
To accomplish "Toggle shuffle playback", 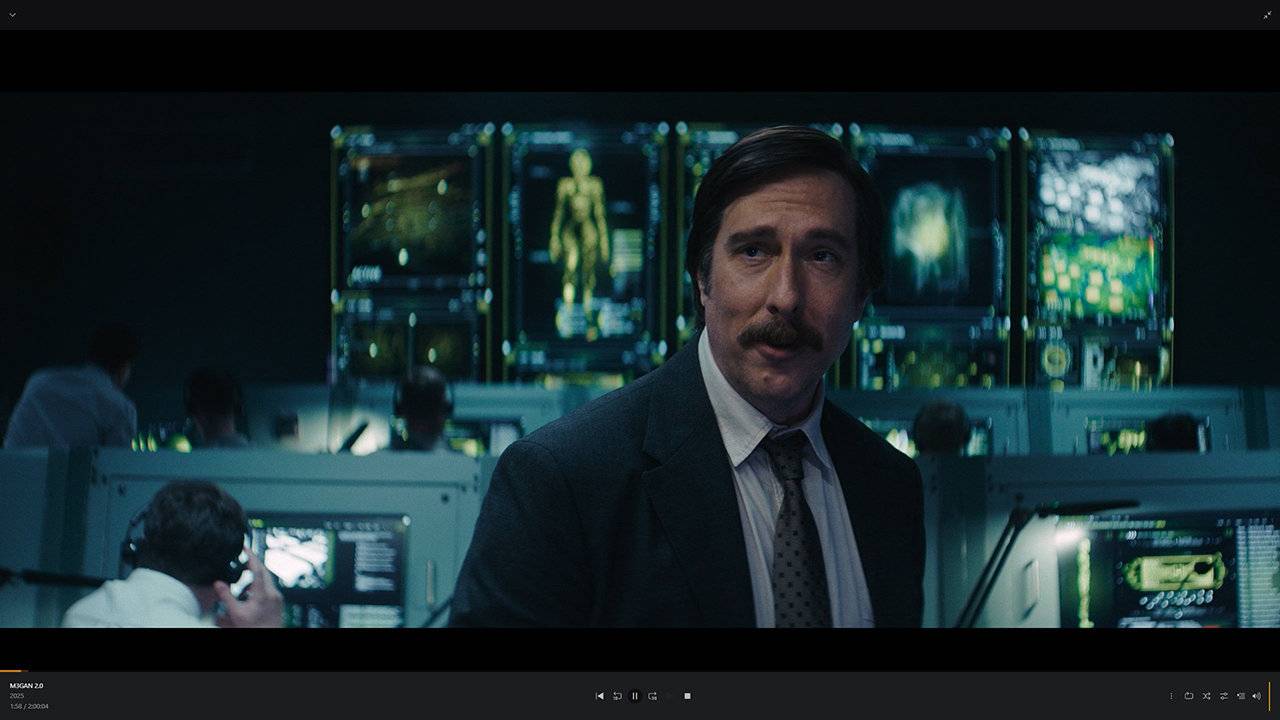I will click(x=1206, y=696).
